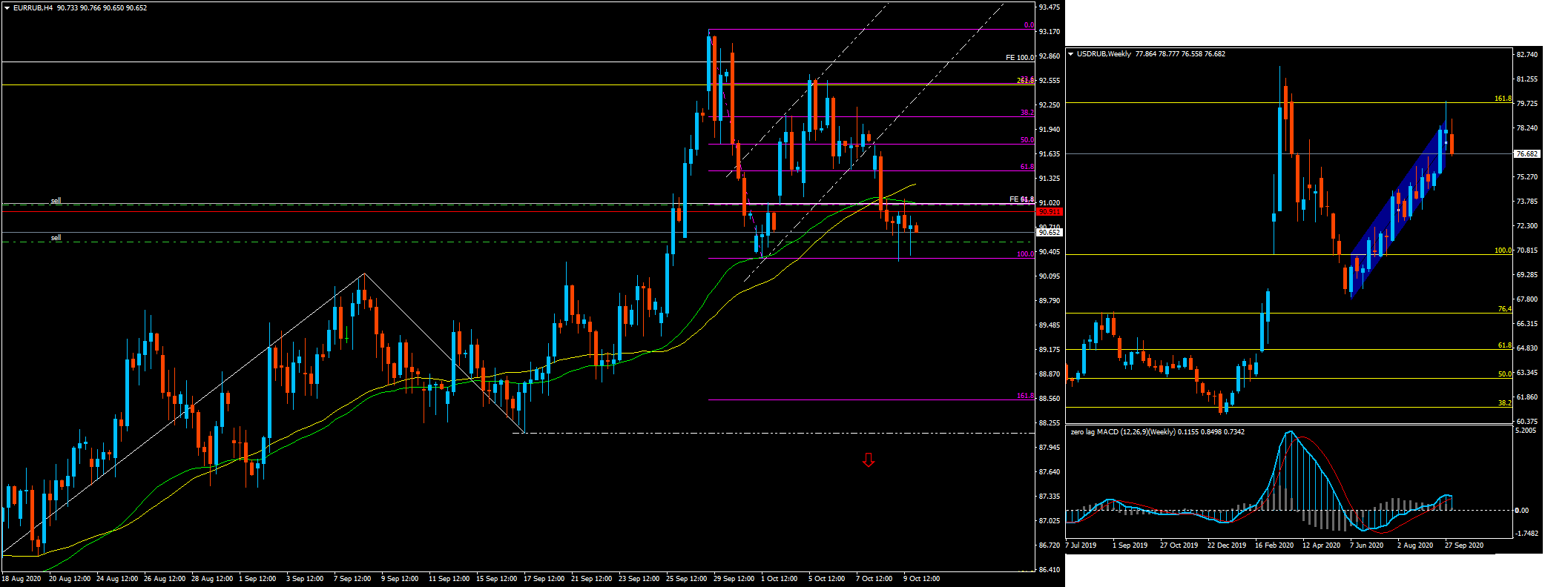Click the 16 Feb 2020 date label
Image resolution: width=1568 pixels, height=587 pixels.
pos(1274,545)
